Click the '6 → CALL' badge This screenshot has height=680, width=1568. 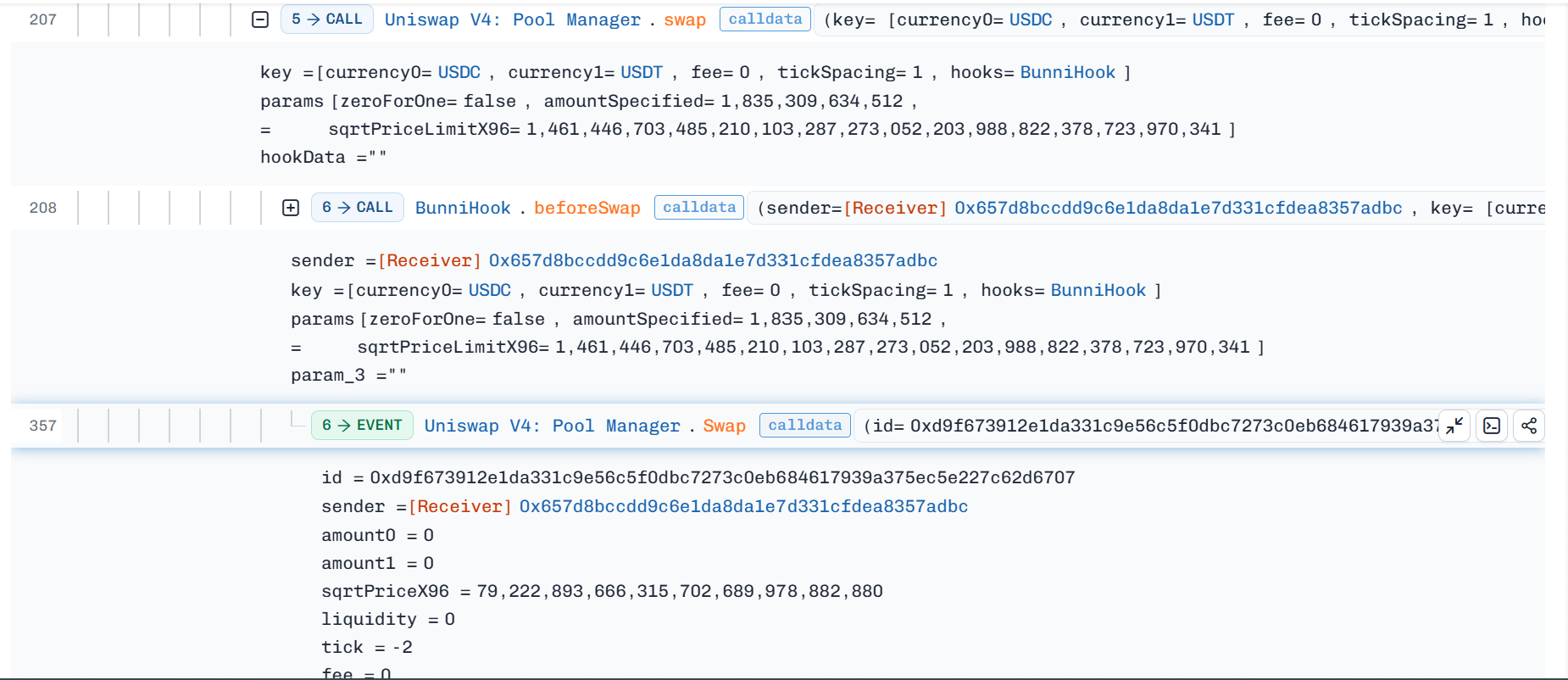(x=358, y=208)
